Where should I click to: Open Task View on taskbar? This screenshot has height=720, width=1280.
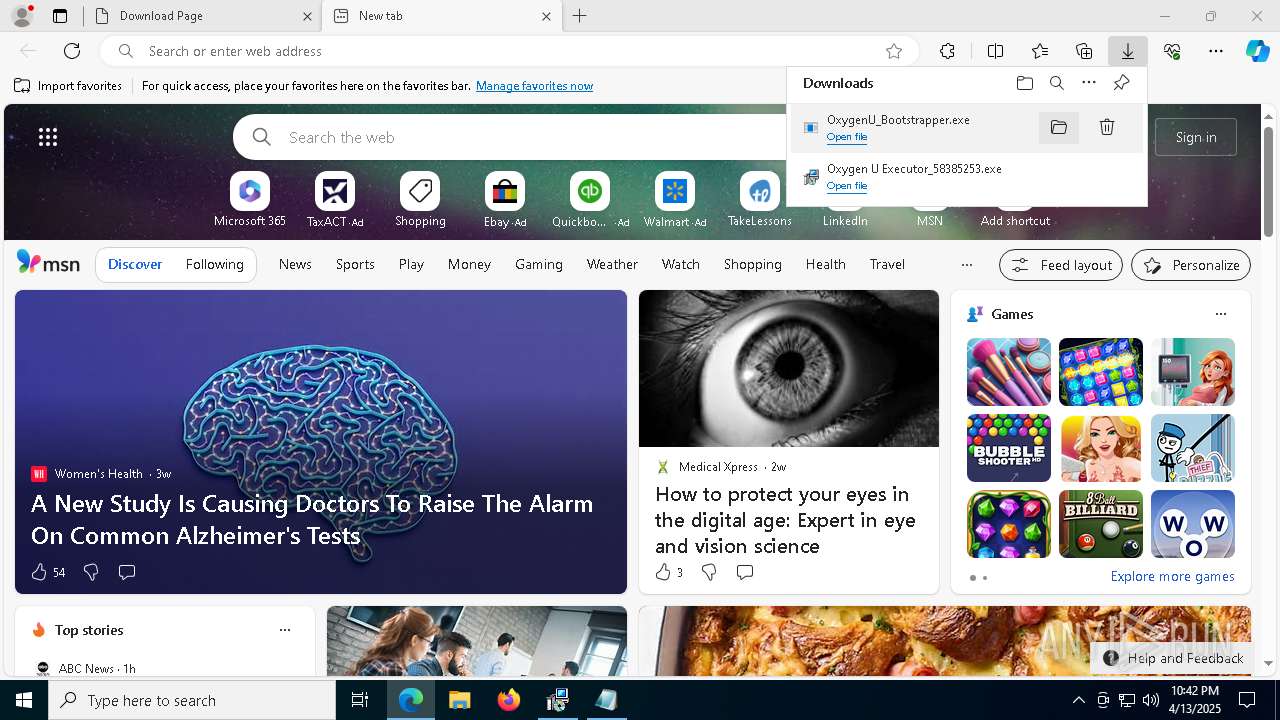(360, 700)
